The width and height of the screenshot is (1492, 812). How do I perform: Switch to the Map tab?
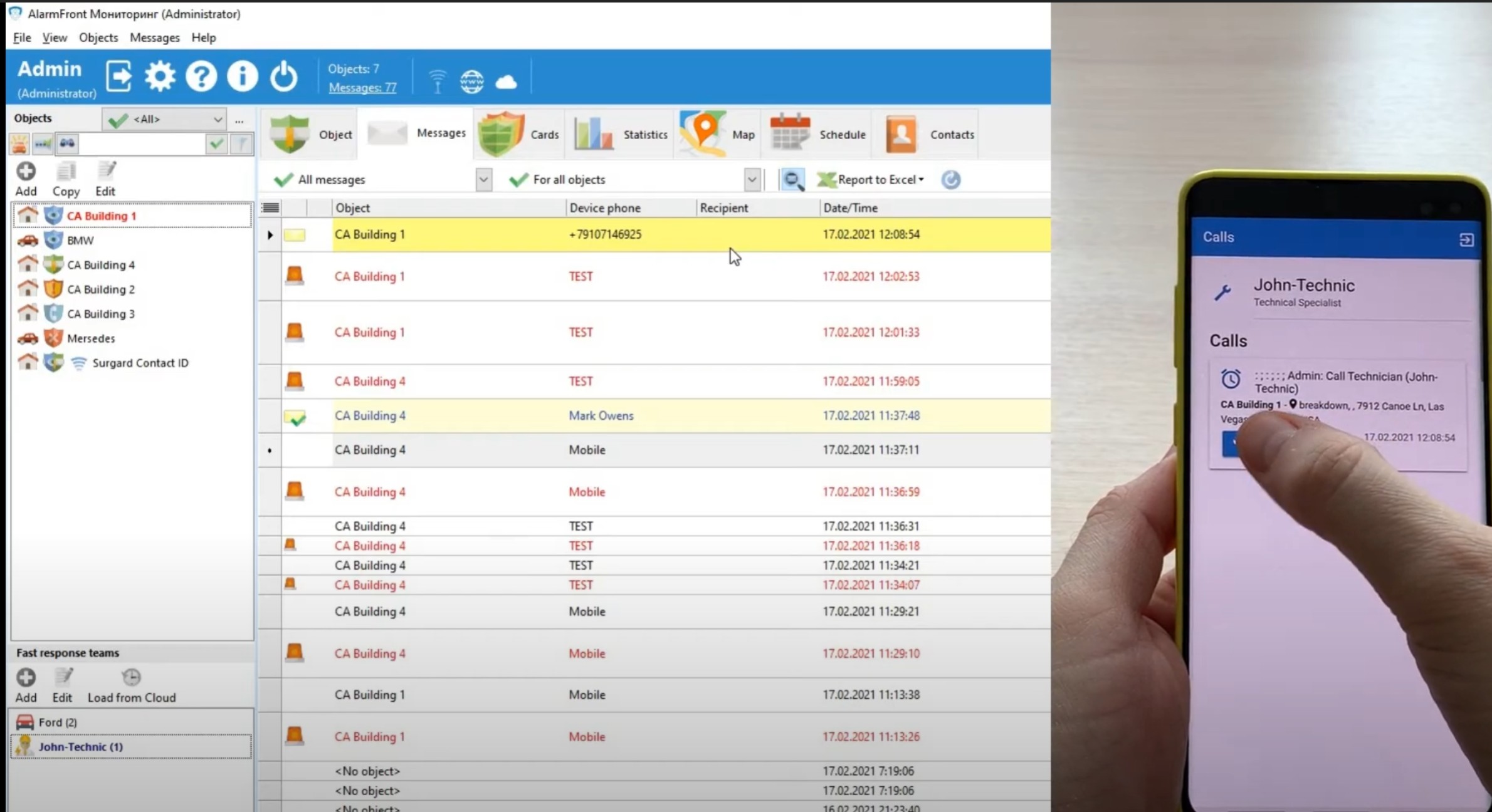coord(718,134)
